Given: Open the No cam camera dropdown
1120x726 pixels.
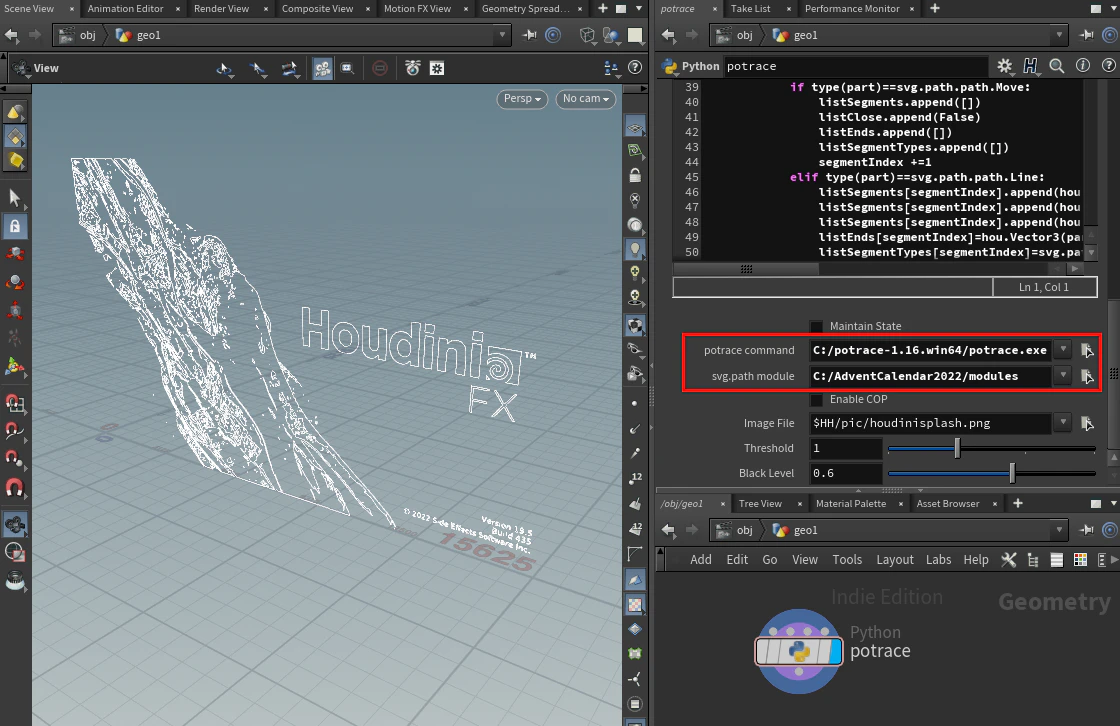Looking at the screenshot, I should [586, 99].
